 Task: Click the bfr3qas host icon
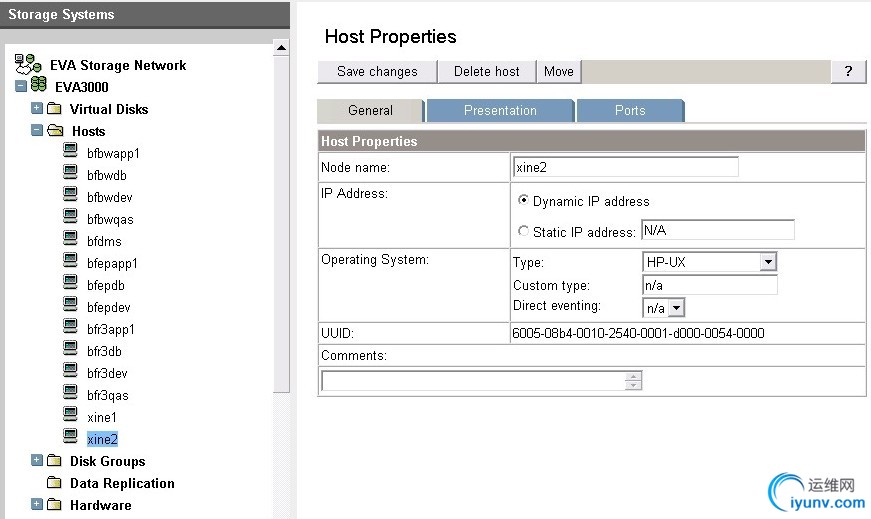[x=71, y=392]
